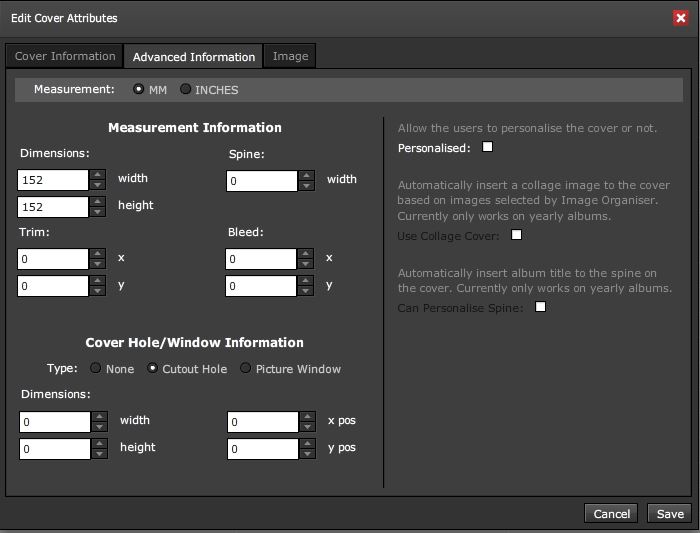Viewport: 700px width, 533px height.
Task: Increase x pos with up arrow
Action: pyautogui.click(x=307, y=416)
